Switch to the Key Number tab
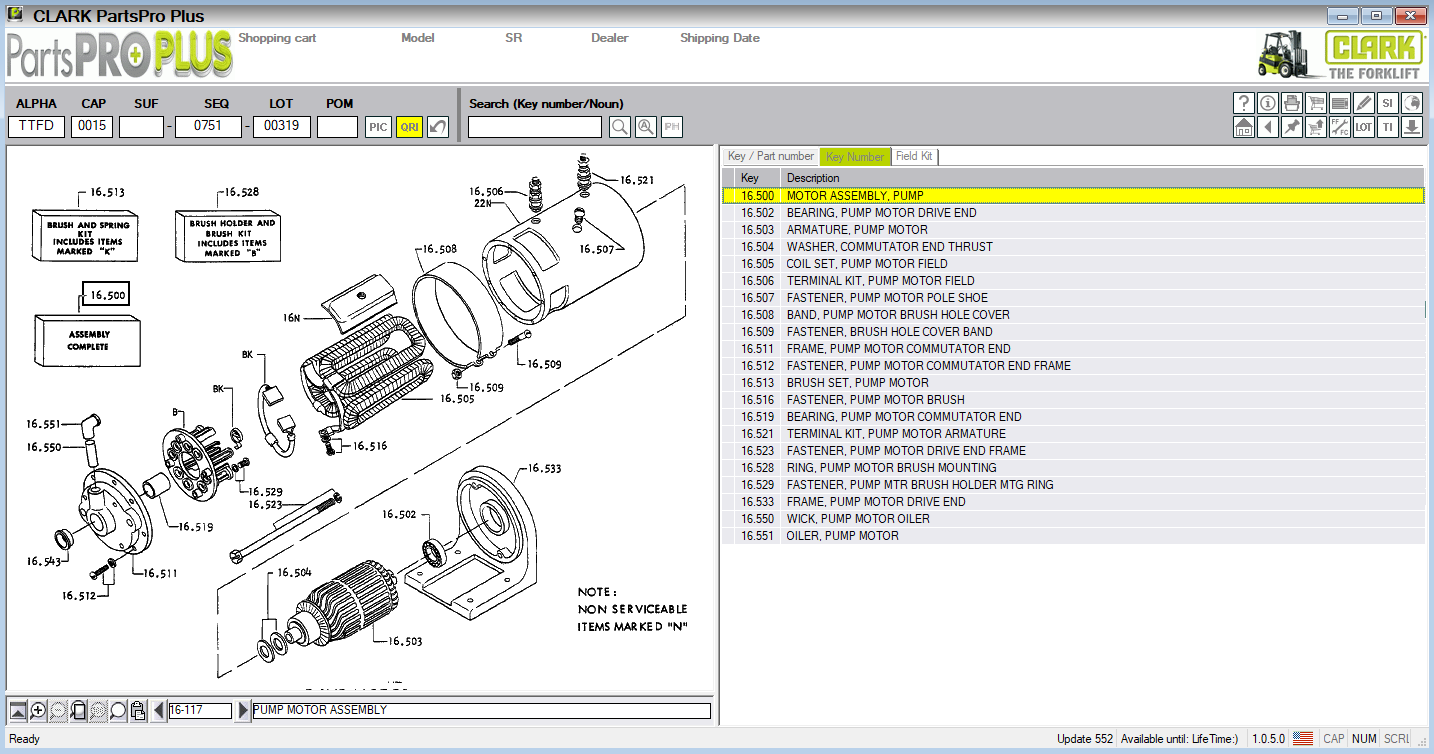The image size is (1434, 754). pos(854,156)
